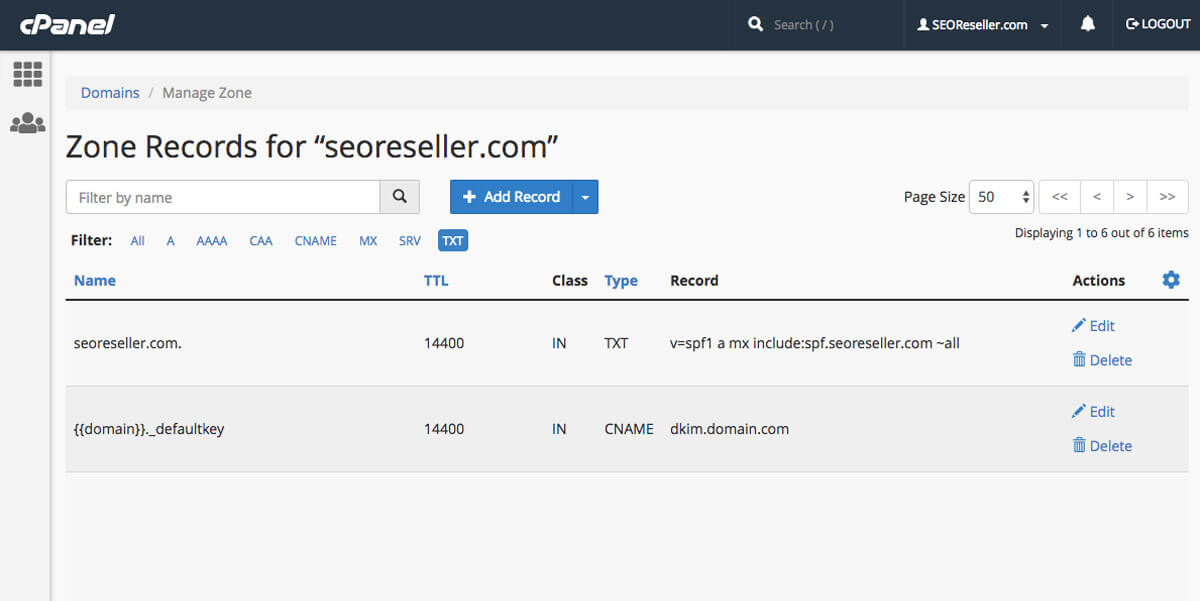Open the user accounts icon in sidebar

pyautogui.click(x=27, y=122)
